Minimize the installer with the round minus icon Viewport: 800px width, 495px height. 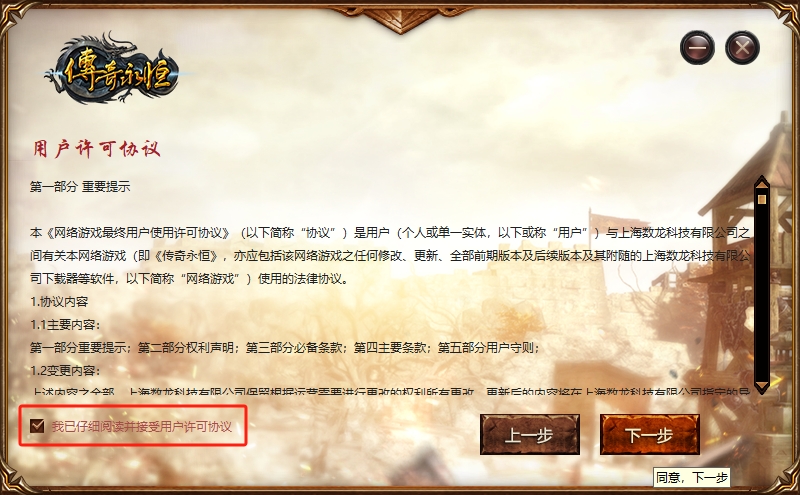[697, 48]
